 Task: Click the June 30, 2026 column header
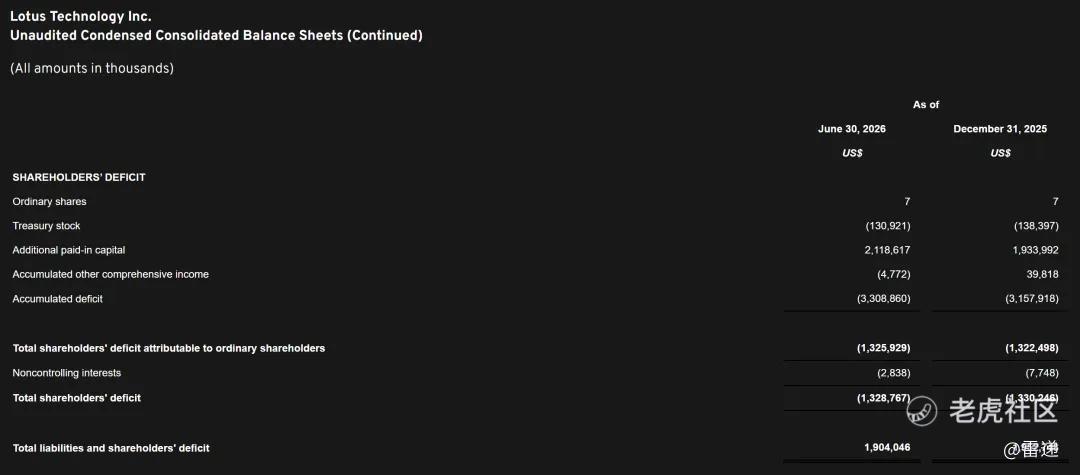click(852, 129)
